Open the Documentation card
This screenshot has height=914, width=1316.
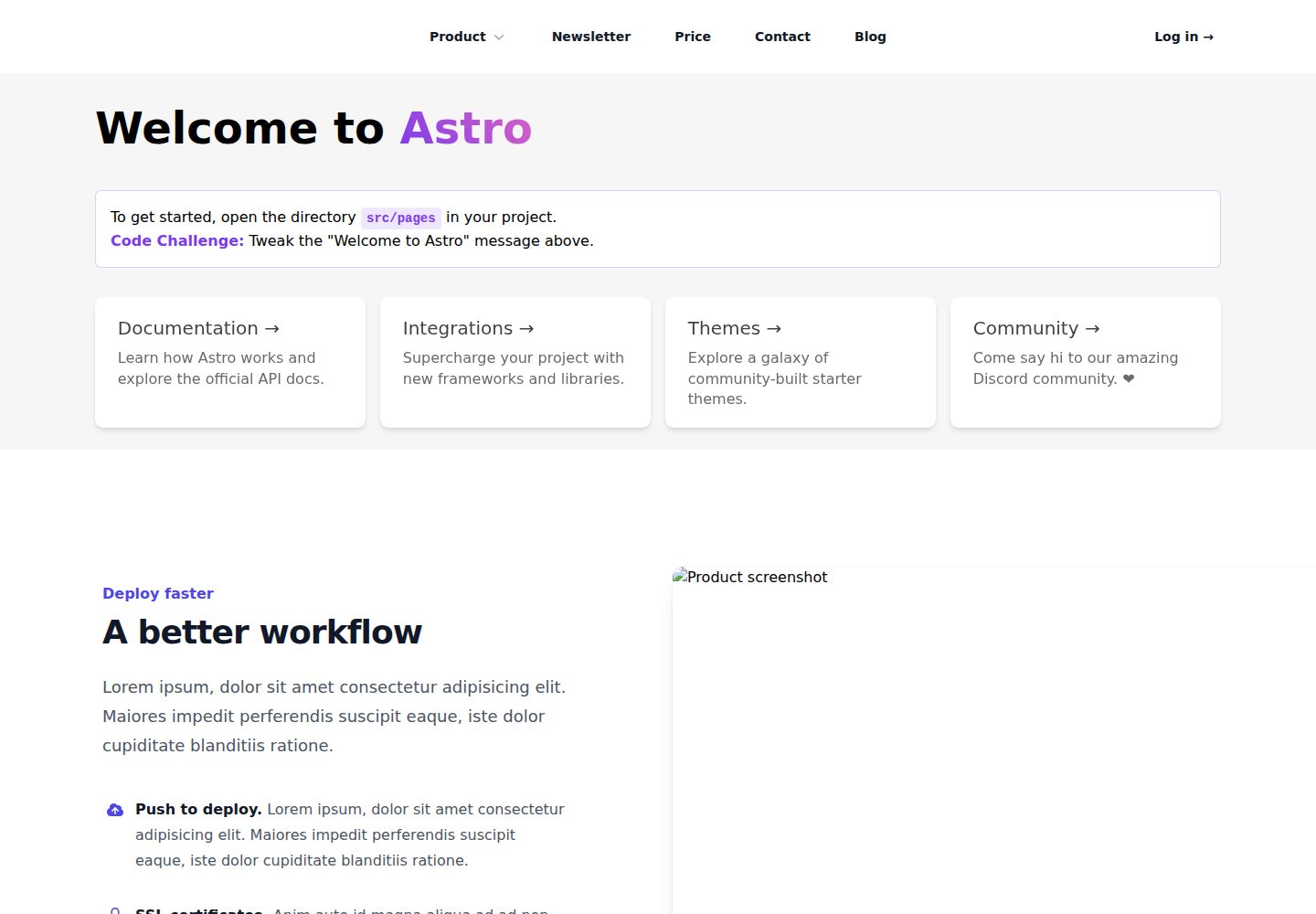coord(230,362)
